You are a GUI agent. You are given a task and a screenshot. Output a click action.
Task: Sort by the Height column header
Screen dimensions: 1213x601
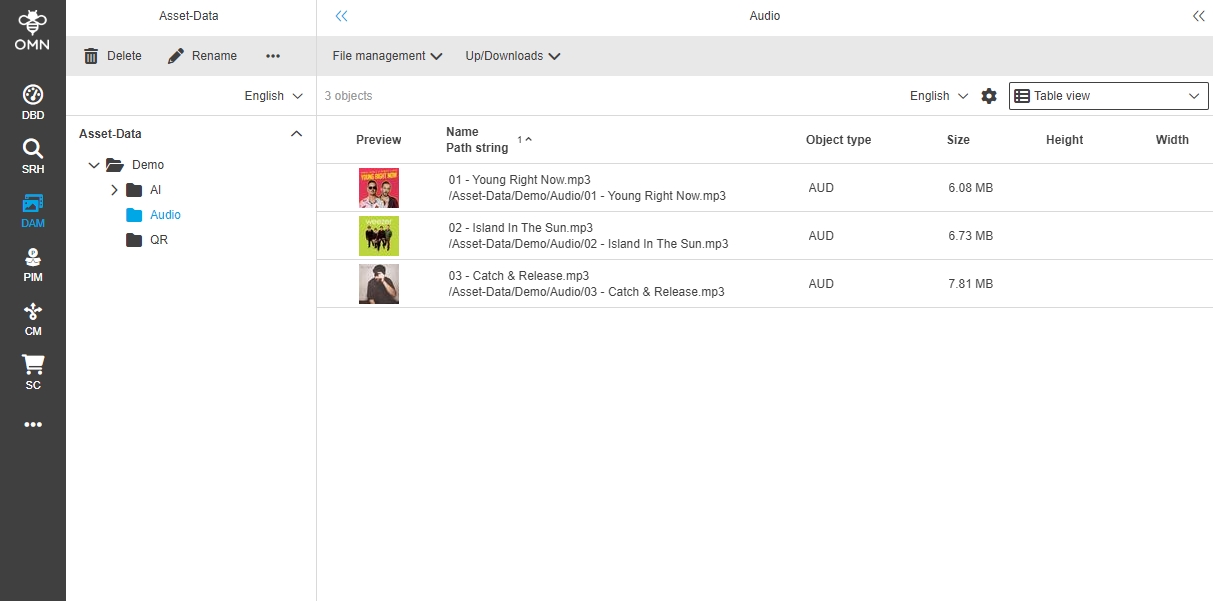1064,140
